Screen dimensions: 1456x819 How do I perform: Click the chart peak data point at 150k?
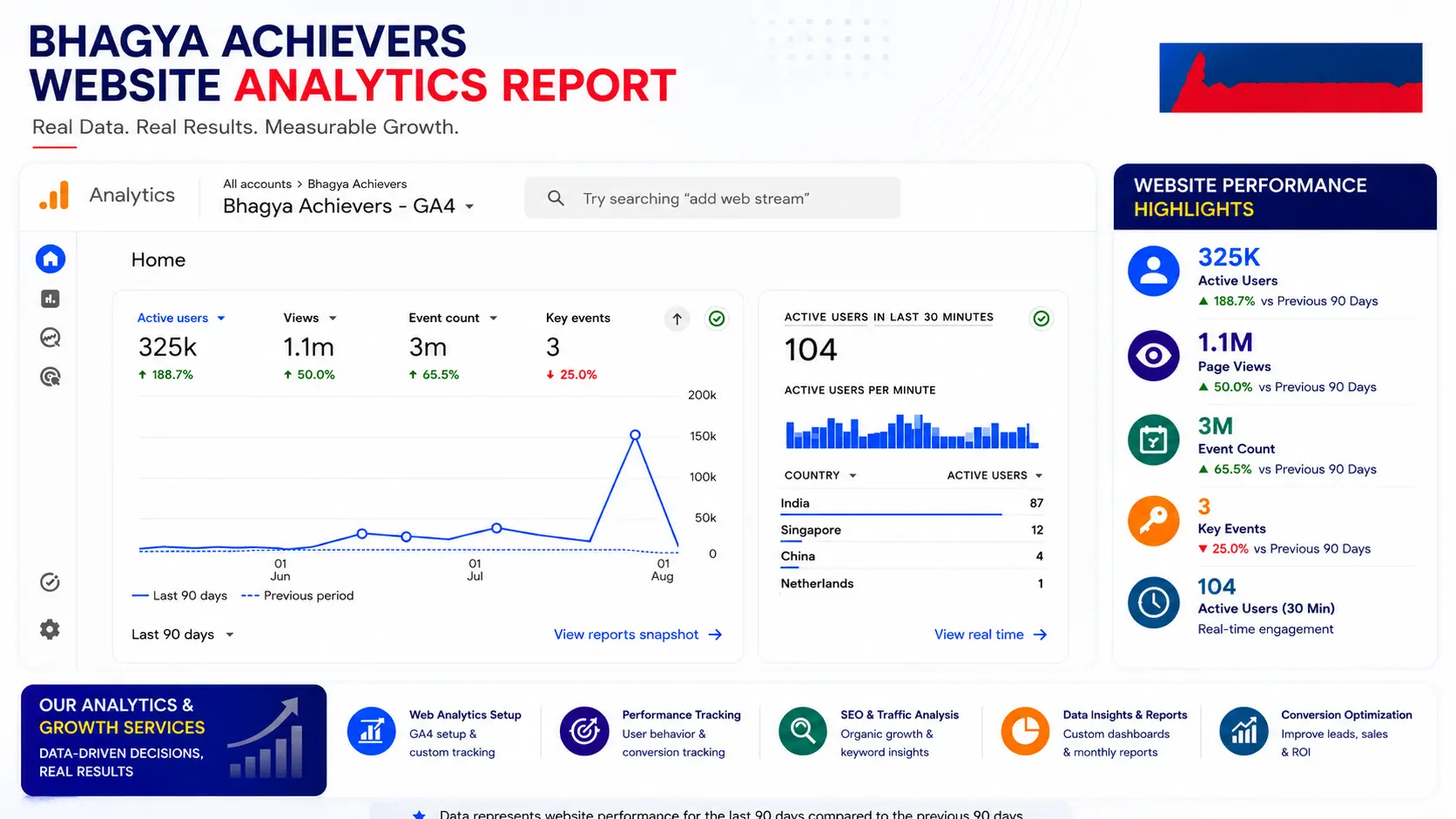(635, 434)
